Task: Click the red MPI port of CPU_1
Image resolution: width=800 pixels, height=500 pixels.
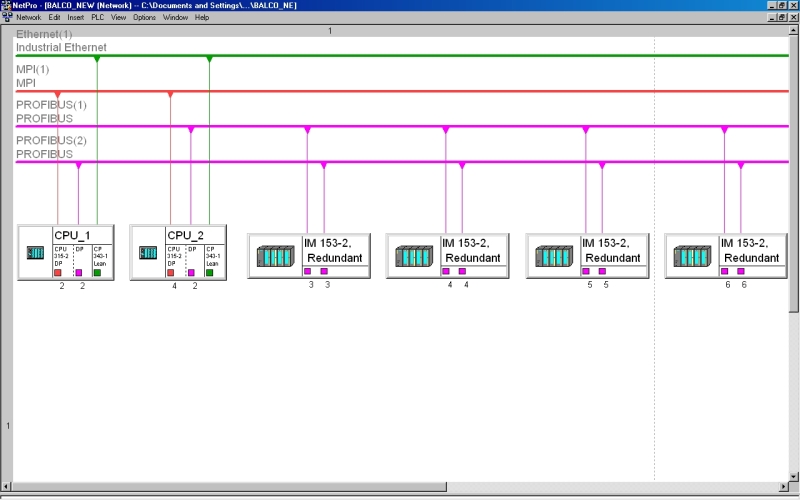Action: click(x=58, y=272)
